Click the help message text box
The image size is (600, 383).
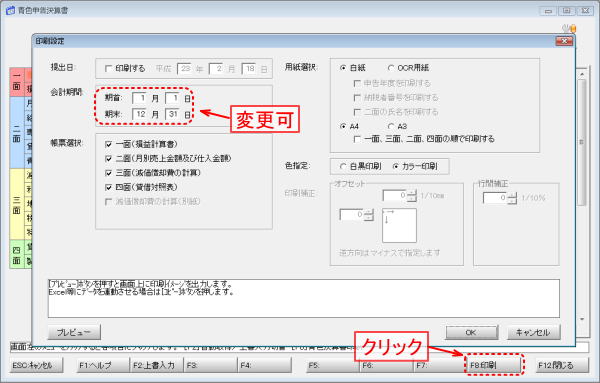tap(303, 298)
